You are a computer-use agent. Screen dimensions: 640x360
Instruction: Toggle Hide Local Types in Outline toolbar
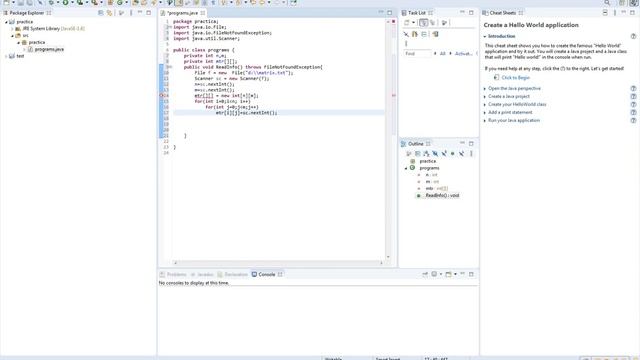pyautogui.click(x=461, y=154)
